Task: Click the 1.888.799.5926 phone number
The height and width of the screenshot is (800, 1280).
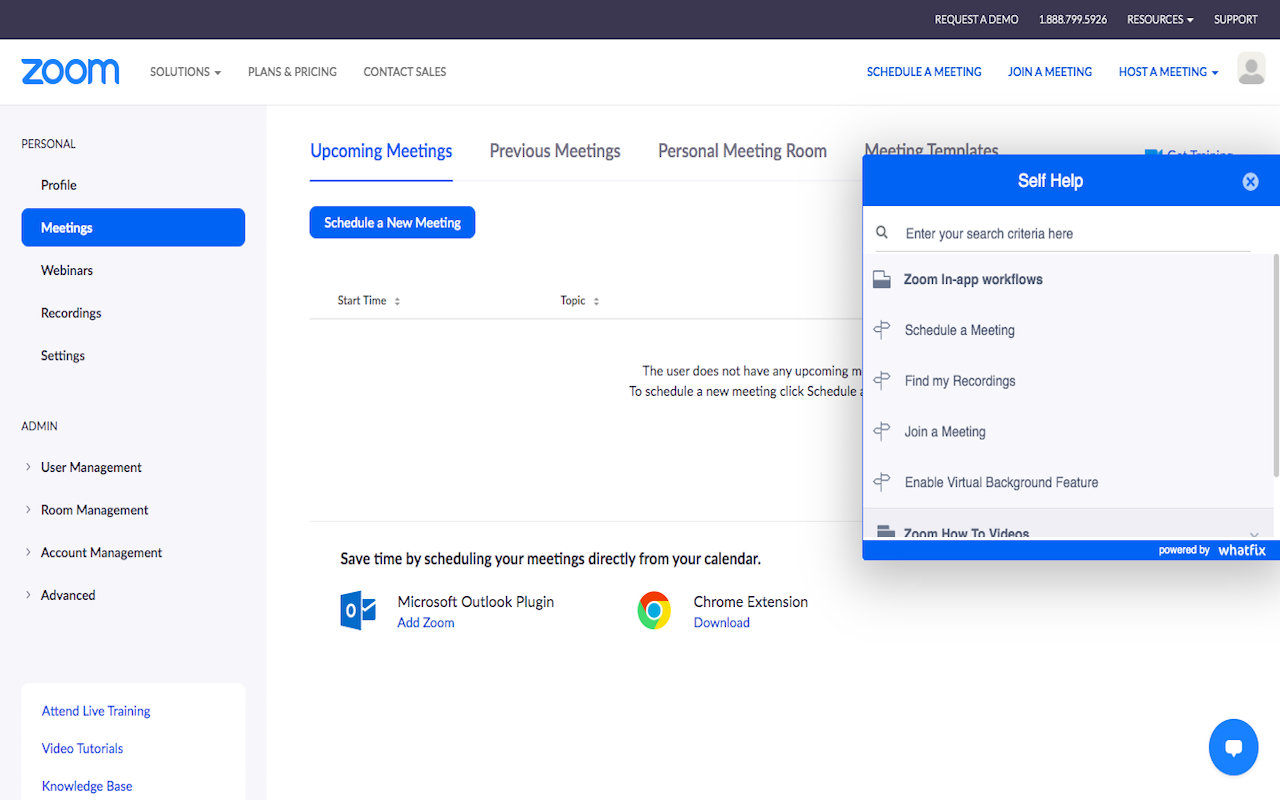Action: [1073, 19]
